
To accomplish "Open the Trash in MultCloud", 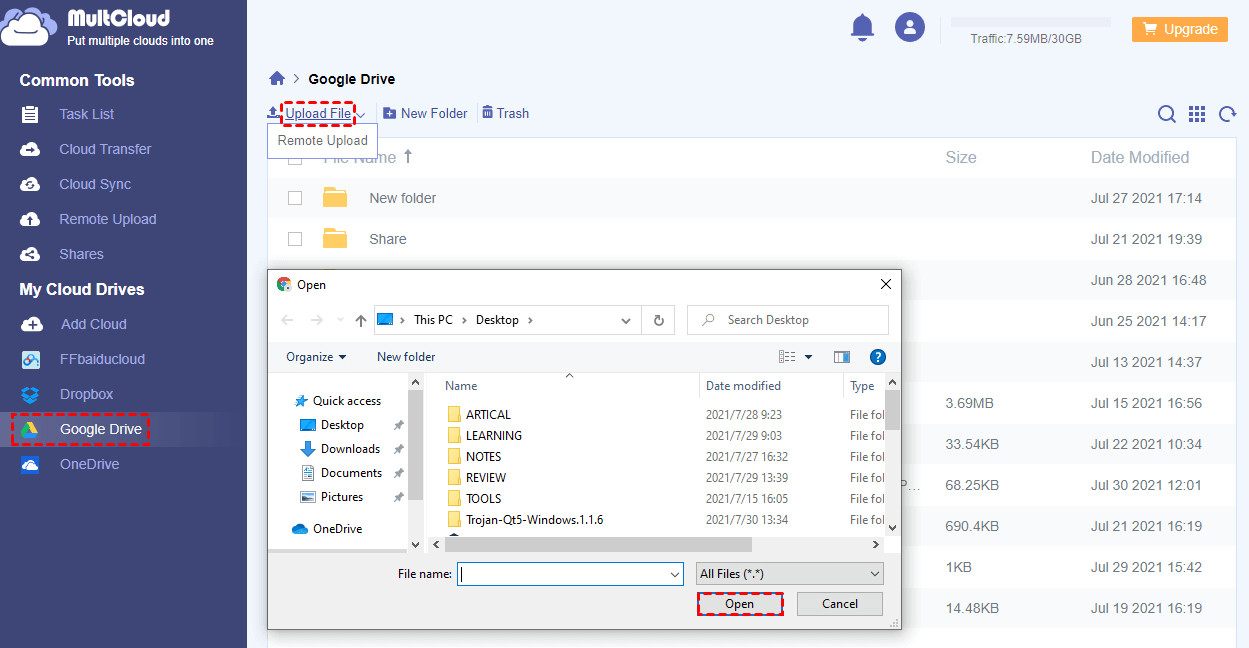I will [x=505, y=113].
